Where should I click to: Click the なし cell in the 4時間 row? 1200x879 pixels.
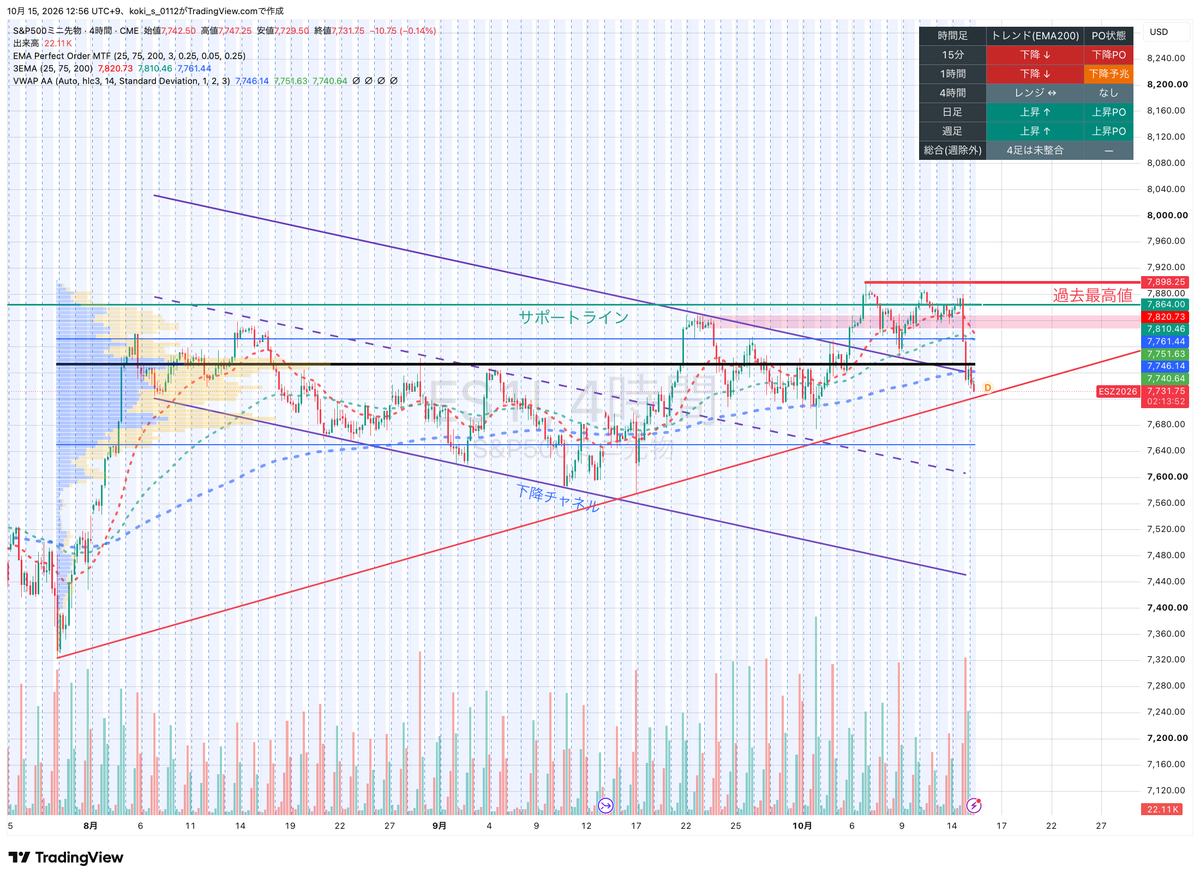pyautogui.click(x=1108, y=93)
